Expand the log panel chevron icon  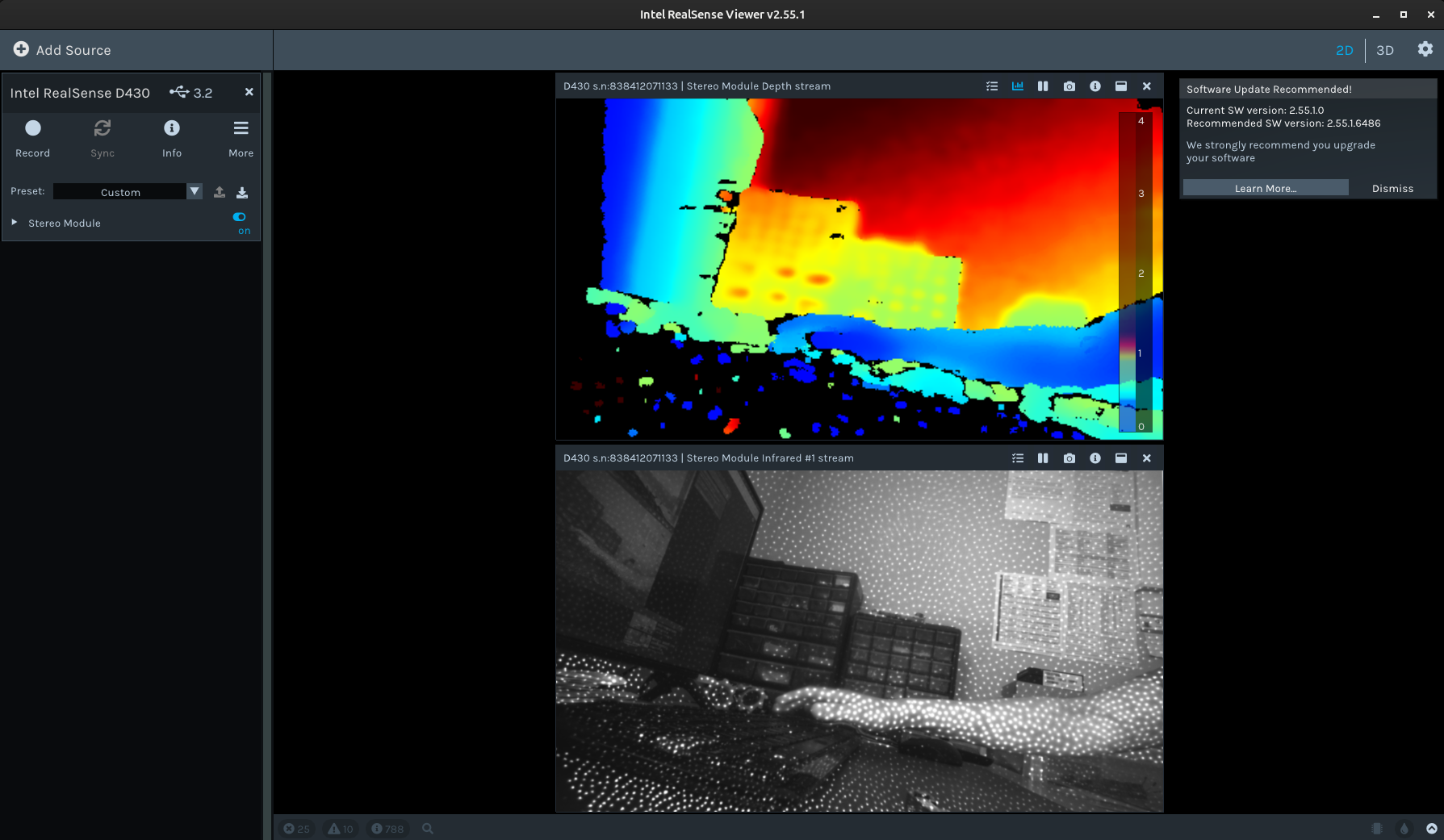1432,829
